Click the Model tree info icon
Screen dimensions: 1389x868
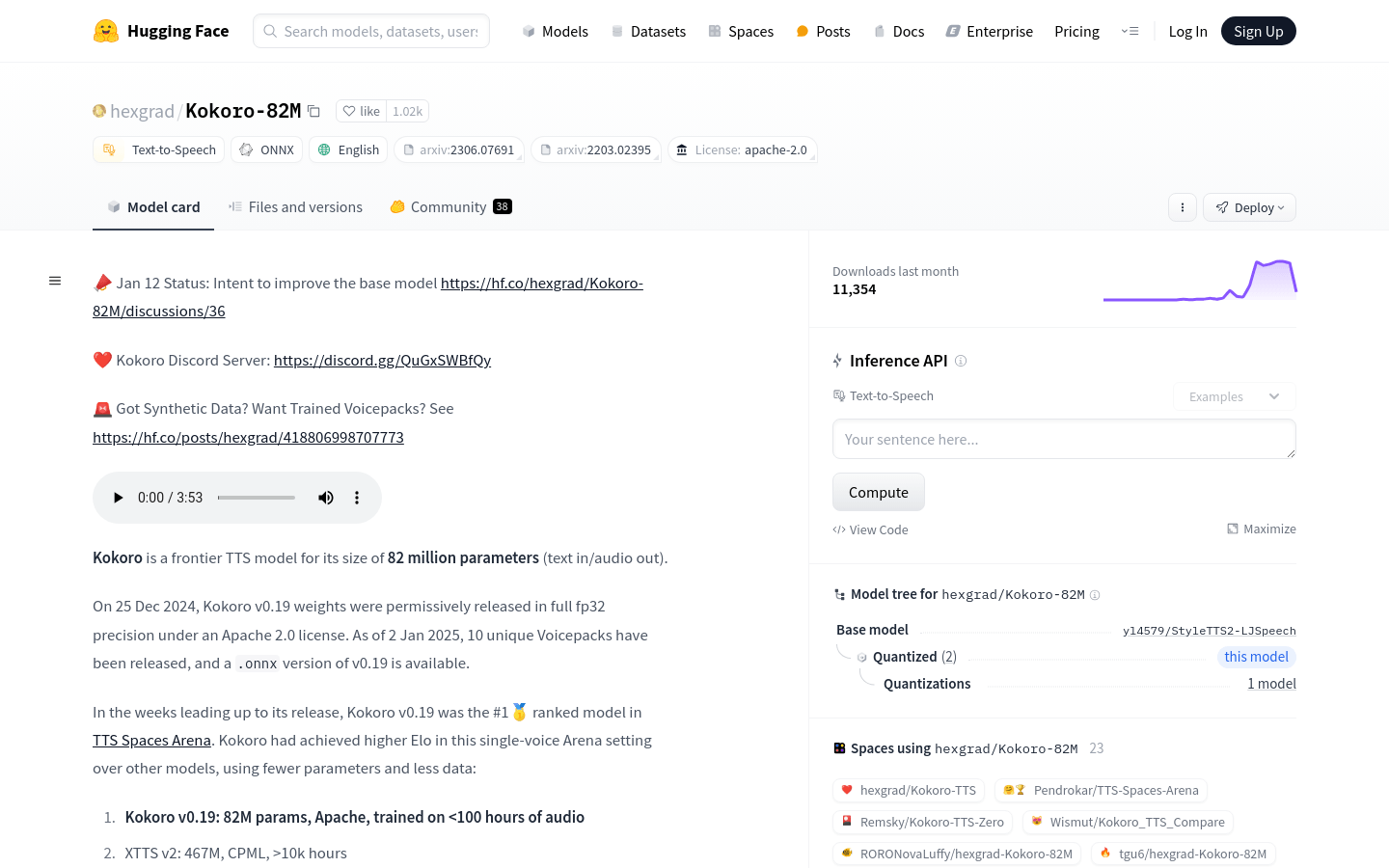1095,595
